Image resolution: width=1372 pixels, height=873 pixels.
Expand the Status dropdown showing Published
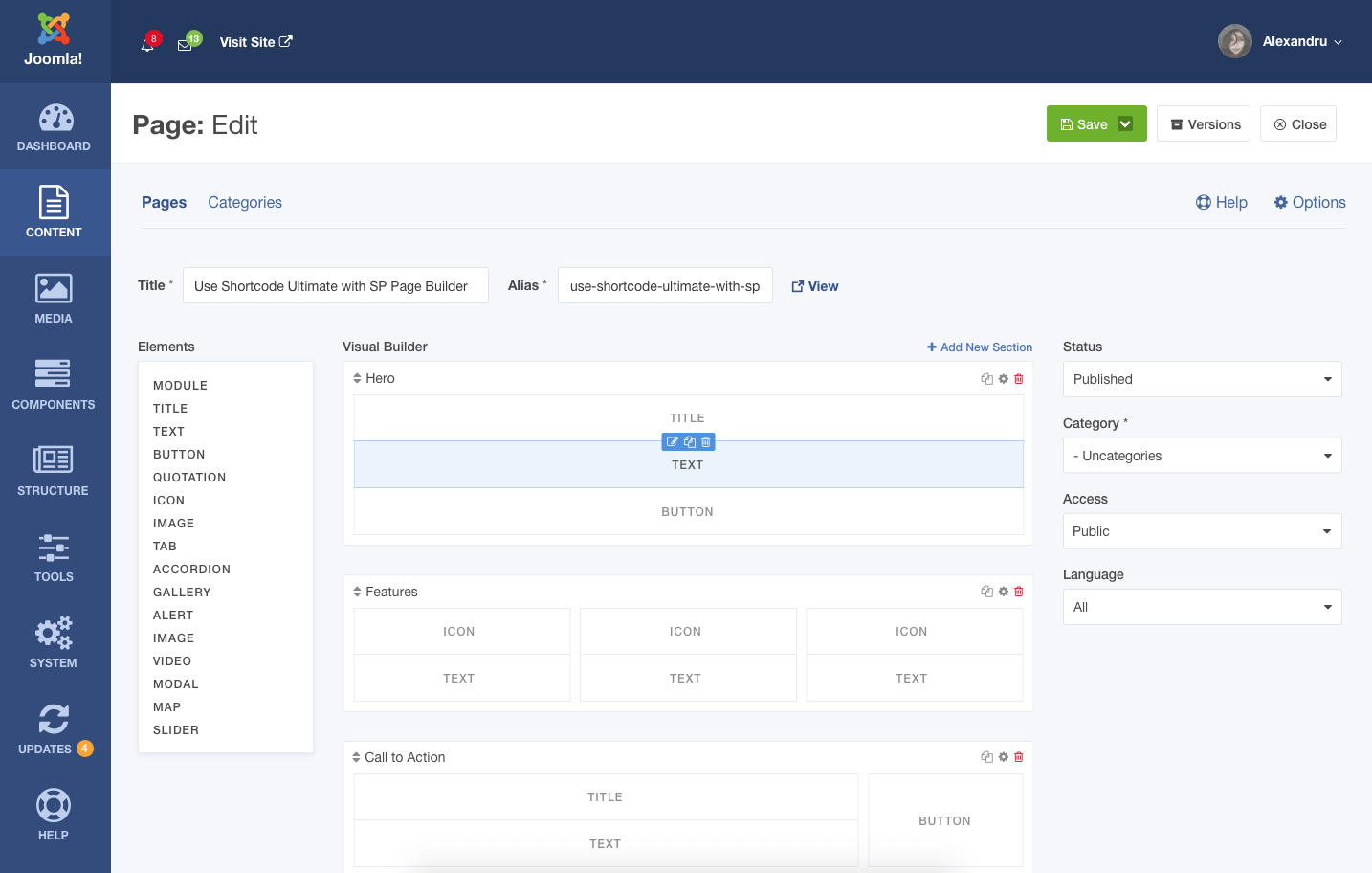[1202, 379]
